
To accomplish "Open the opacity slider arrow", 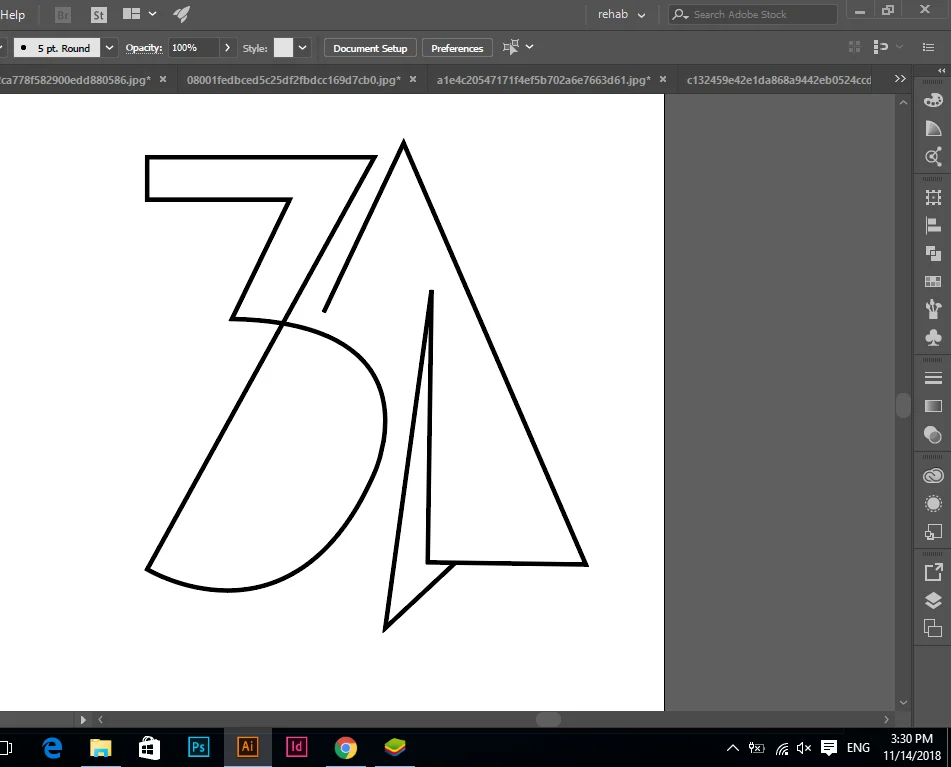I will 227,47.
